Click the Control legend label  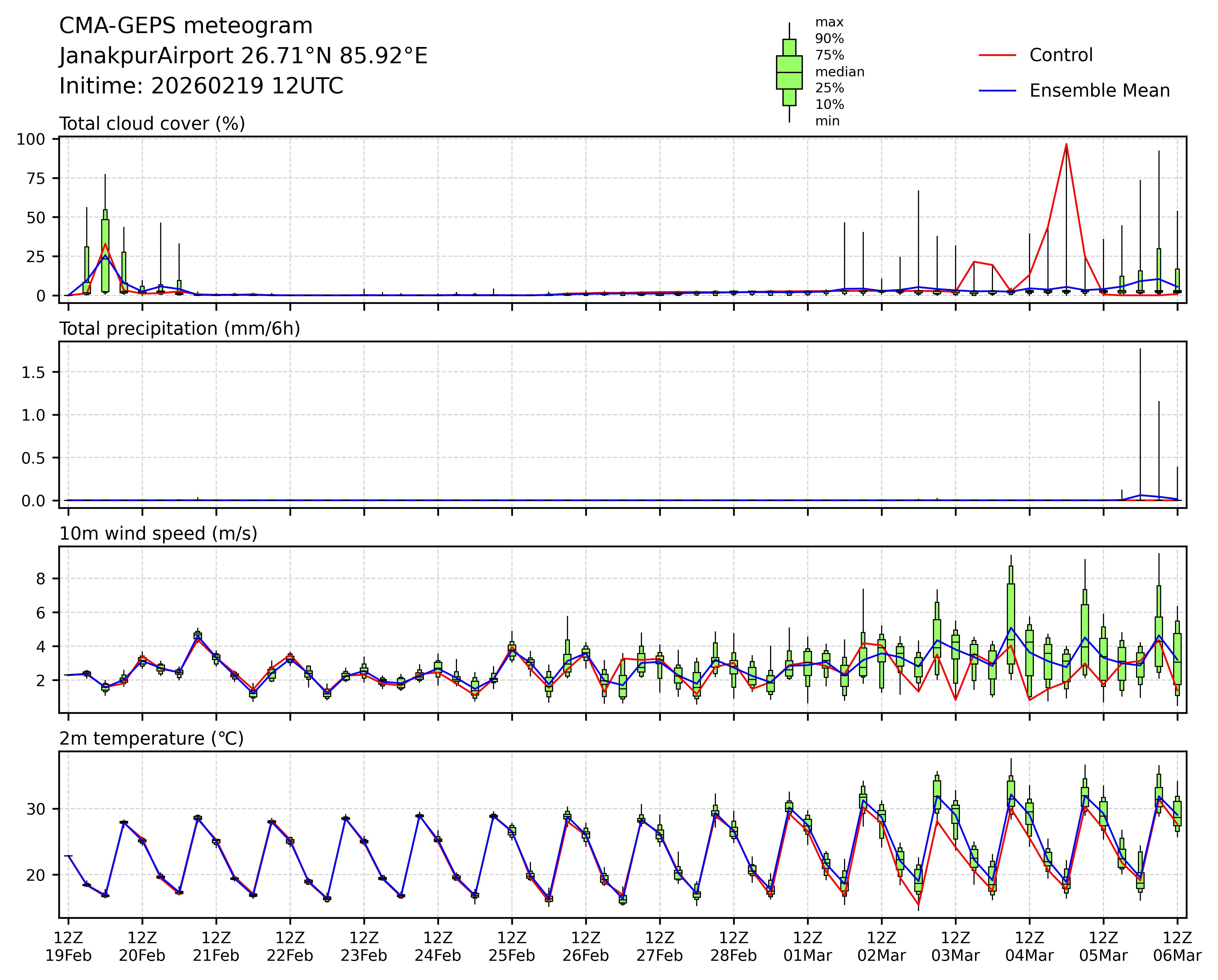1061,55
